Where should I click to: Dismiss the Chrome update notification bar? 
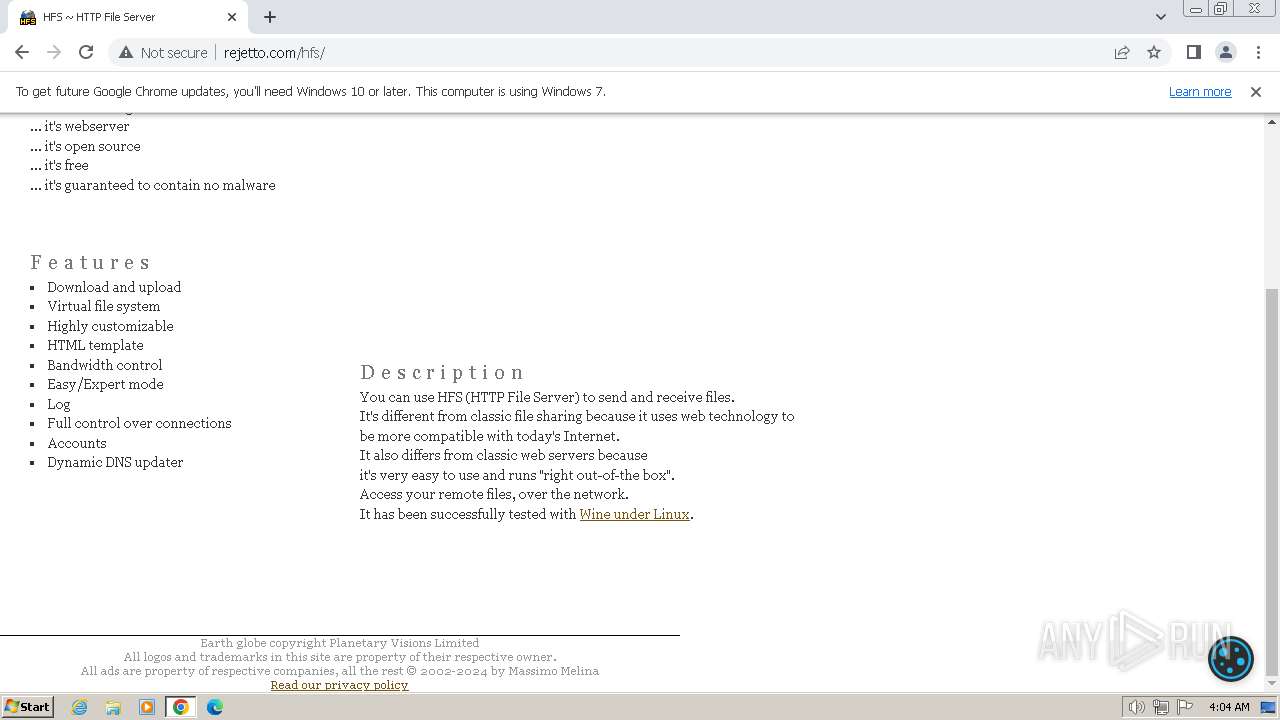click(x=1256, y=91)
